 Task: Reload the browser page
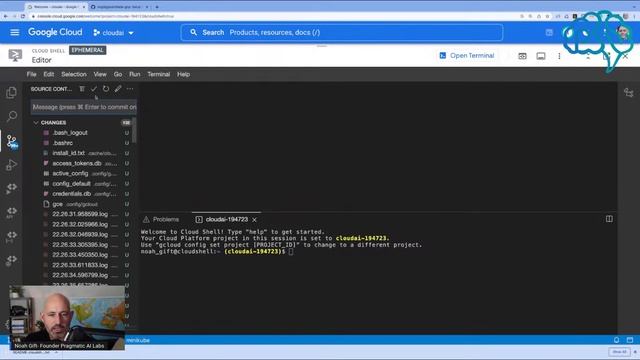click(23, 16)
